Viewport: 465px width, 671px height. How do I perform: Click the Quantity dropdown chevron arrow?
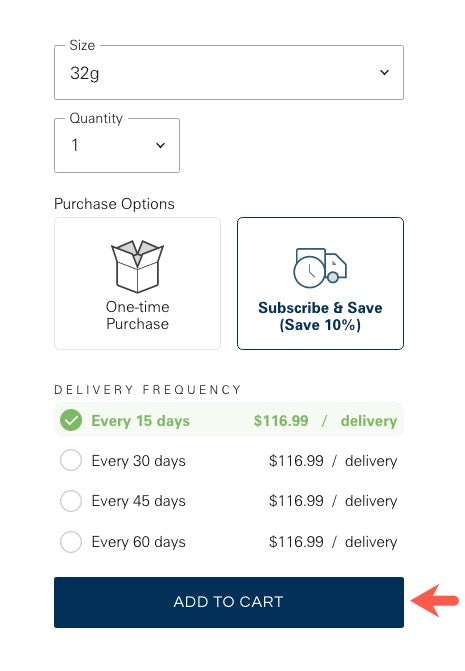[x=160, y=145]
